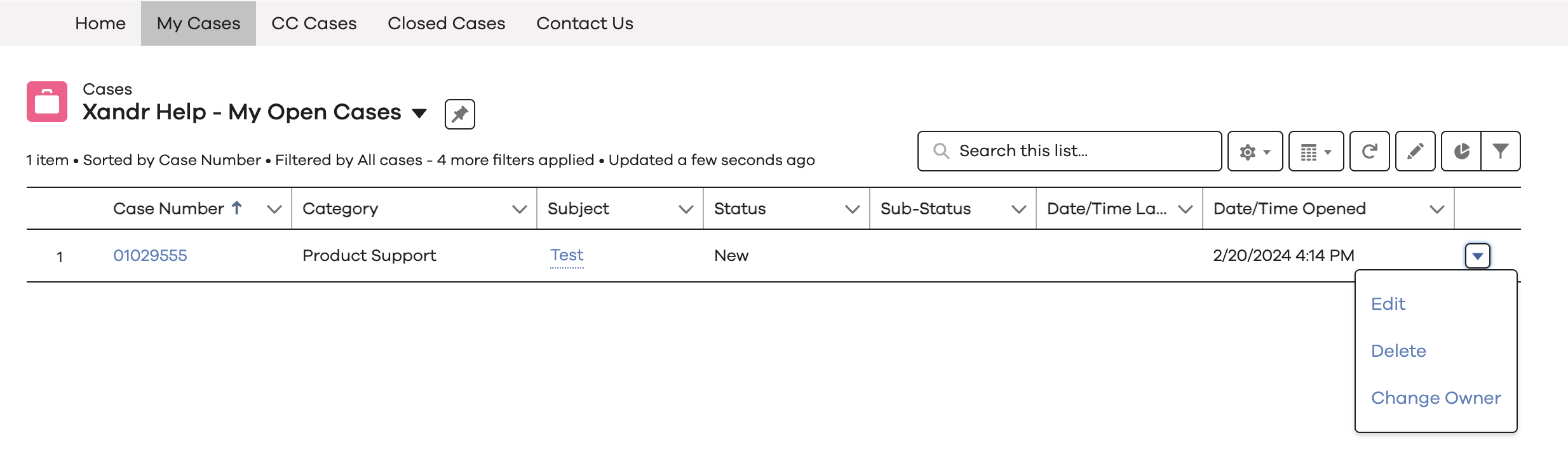
Task: Sort by Category column header
Action: coord(340,209)
